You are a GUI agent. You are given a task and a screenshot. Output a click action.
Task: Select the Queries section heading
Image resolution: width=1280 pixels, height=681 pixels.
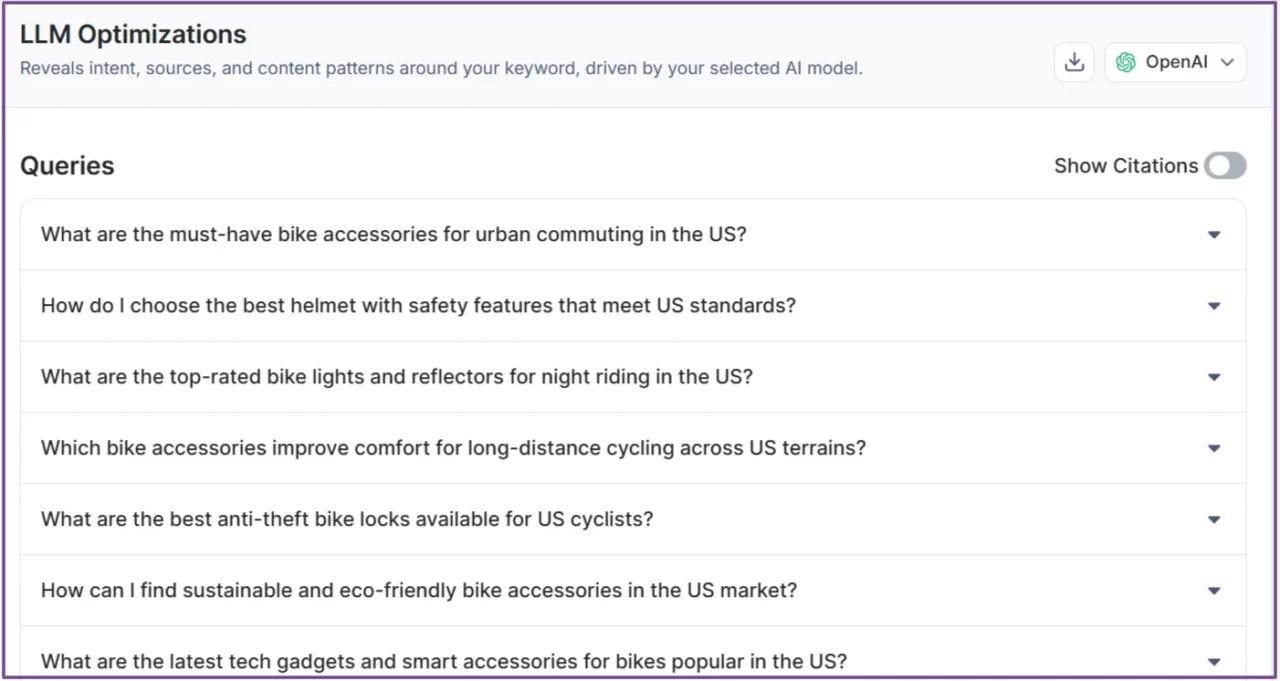click(66, 165)
